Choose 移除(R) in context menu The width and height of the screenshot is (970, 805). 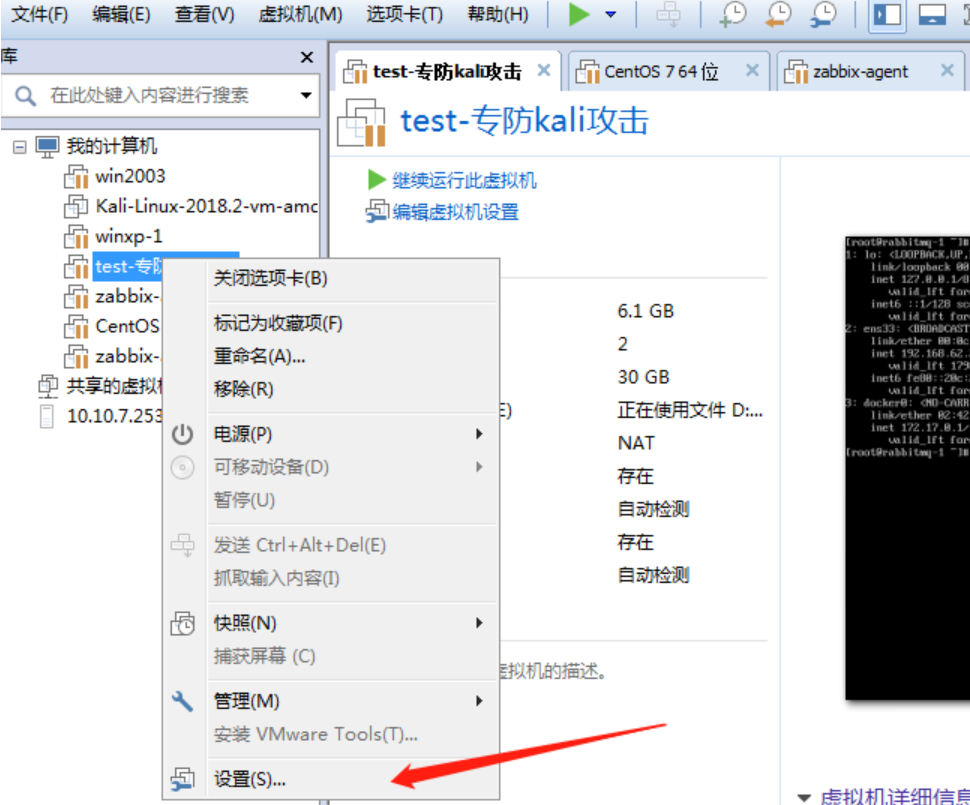click(353, 389)
